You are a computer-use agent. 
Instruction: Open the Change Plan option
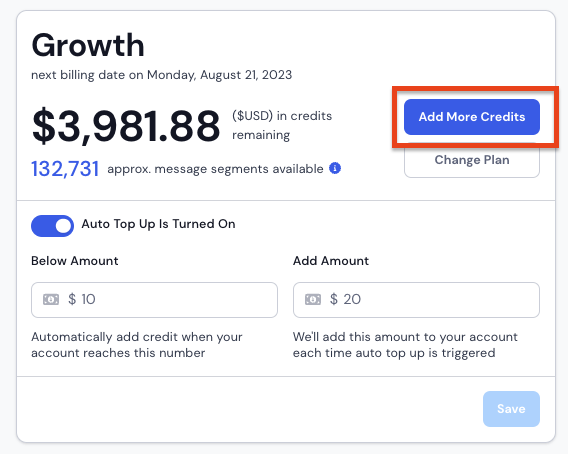point(472,160)
